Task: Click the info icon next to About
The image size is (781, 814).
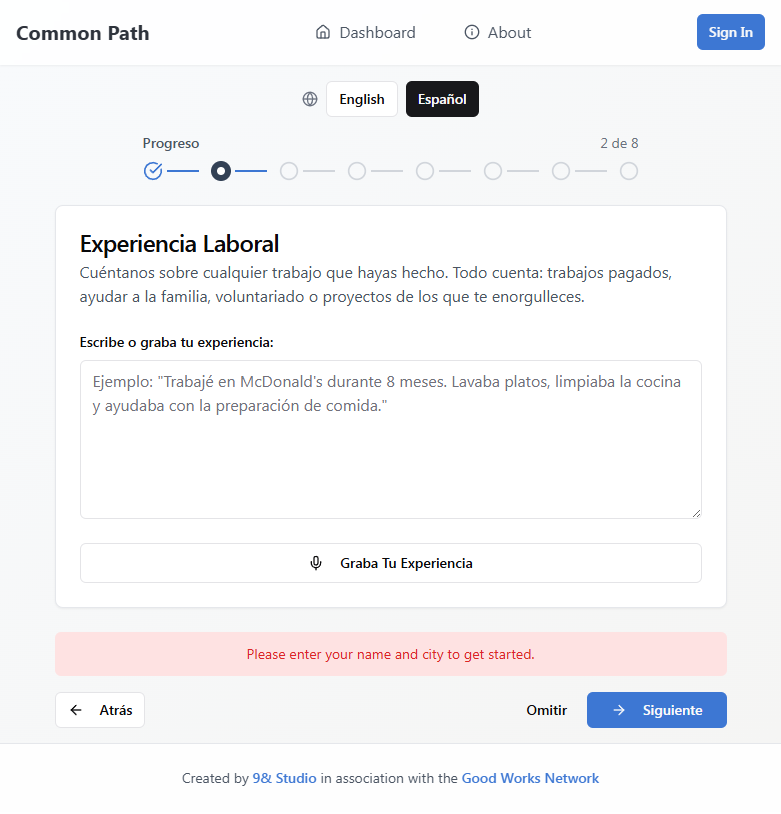Action: pos(470,32)
